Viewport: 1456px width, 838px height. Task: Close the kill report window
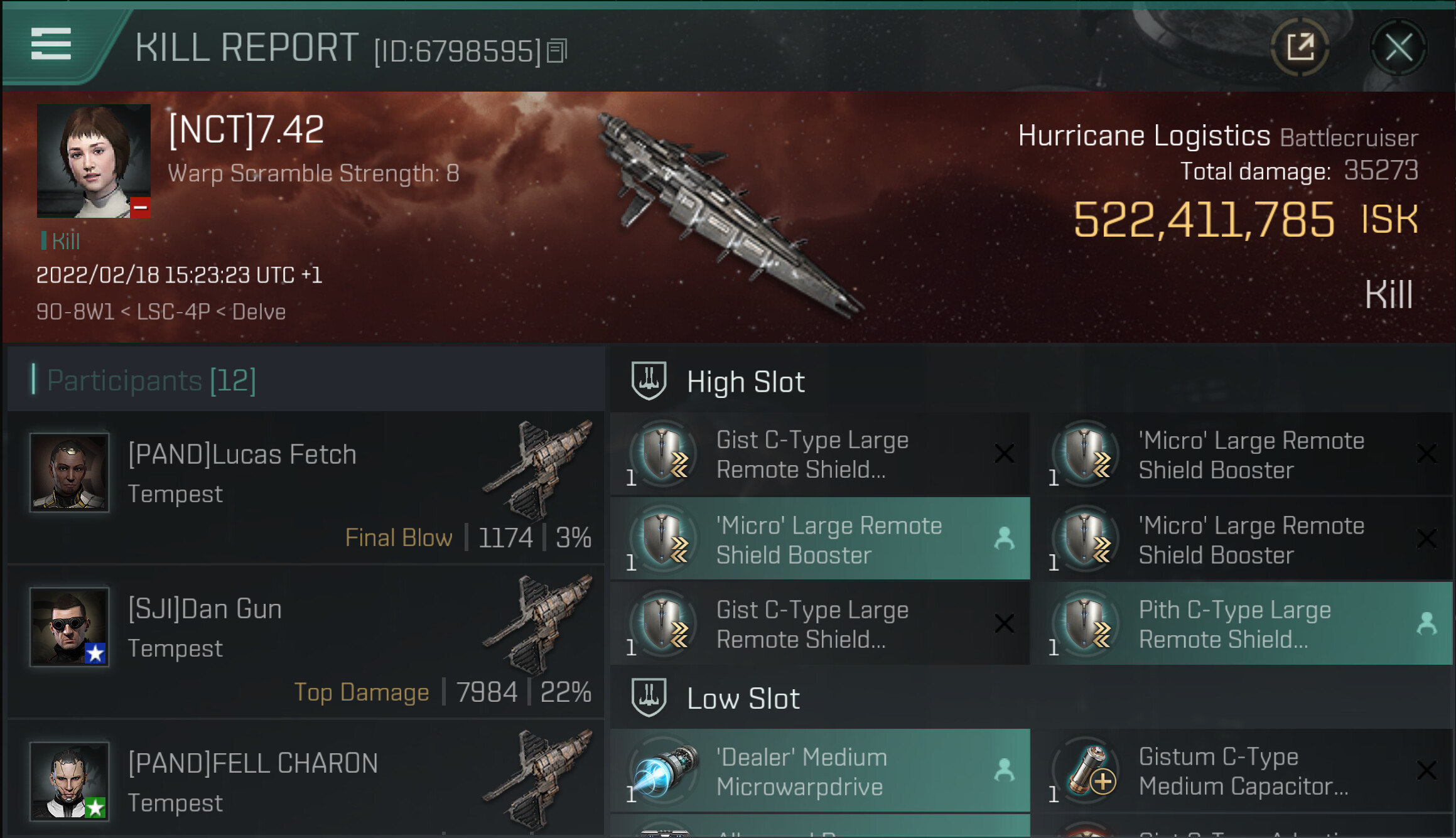(1398, 47)
